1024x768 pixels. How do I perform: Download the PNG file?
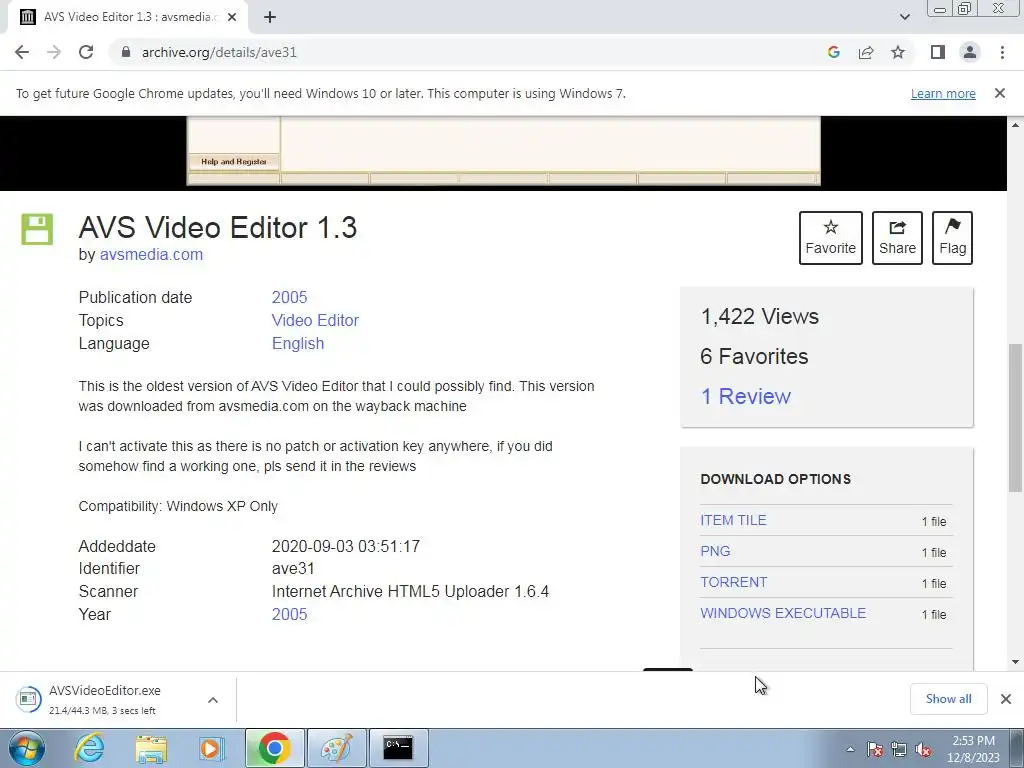[715, 551]
